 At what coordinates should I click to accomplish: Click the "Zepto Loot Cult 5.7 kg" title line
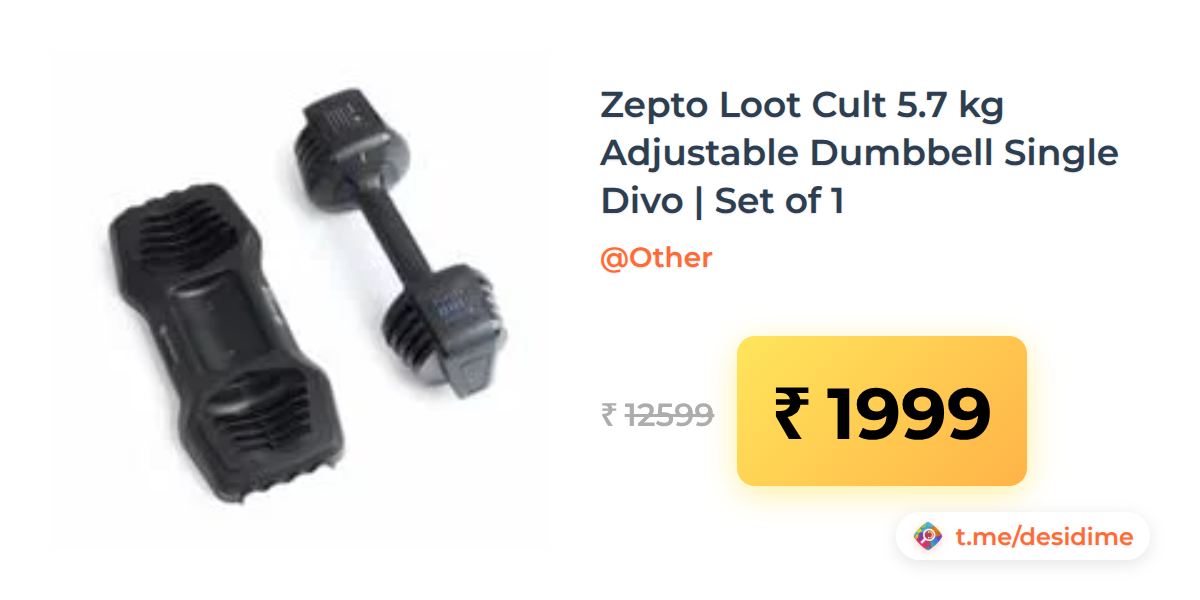pos(801,104)
